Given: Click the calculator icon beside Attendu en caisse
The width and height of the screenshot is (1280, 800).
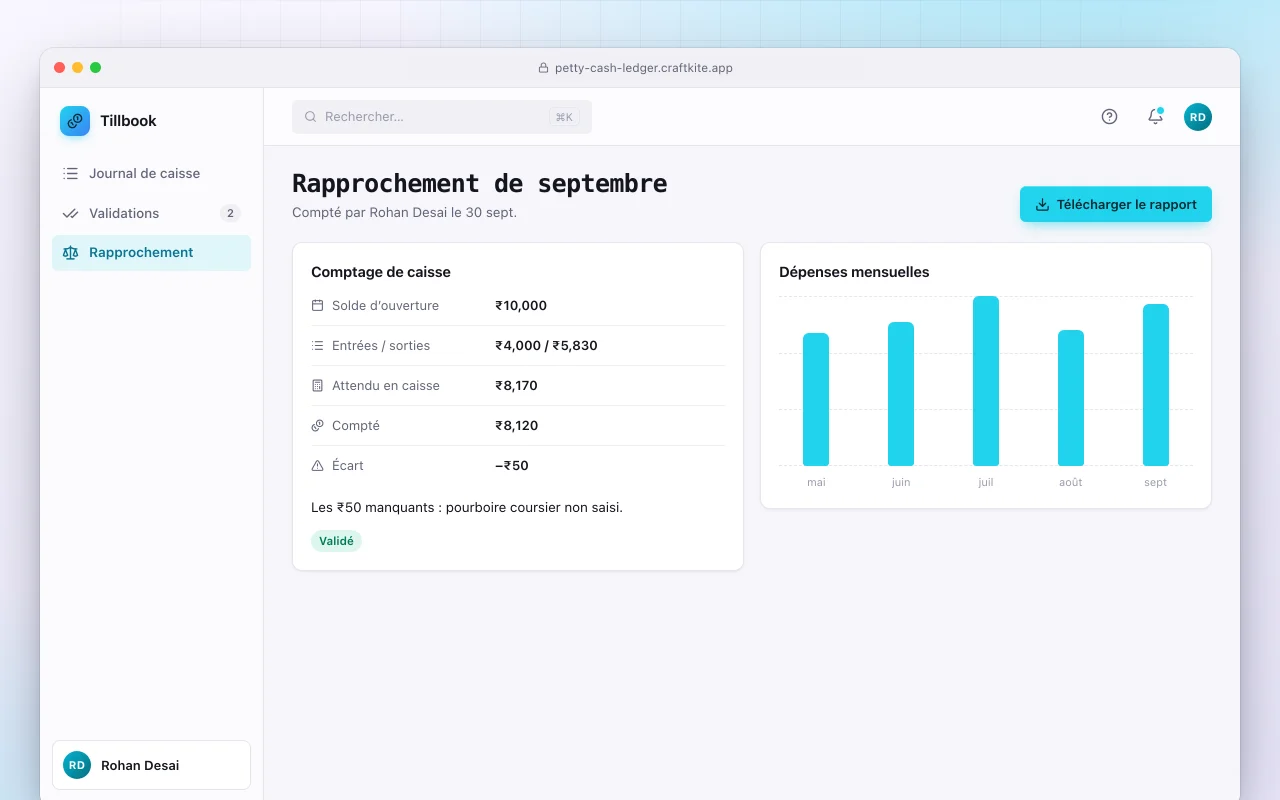Looking at the screenshot, I should tap(318, 386).
